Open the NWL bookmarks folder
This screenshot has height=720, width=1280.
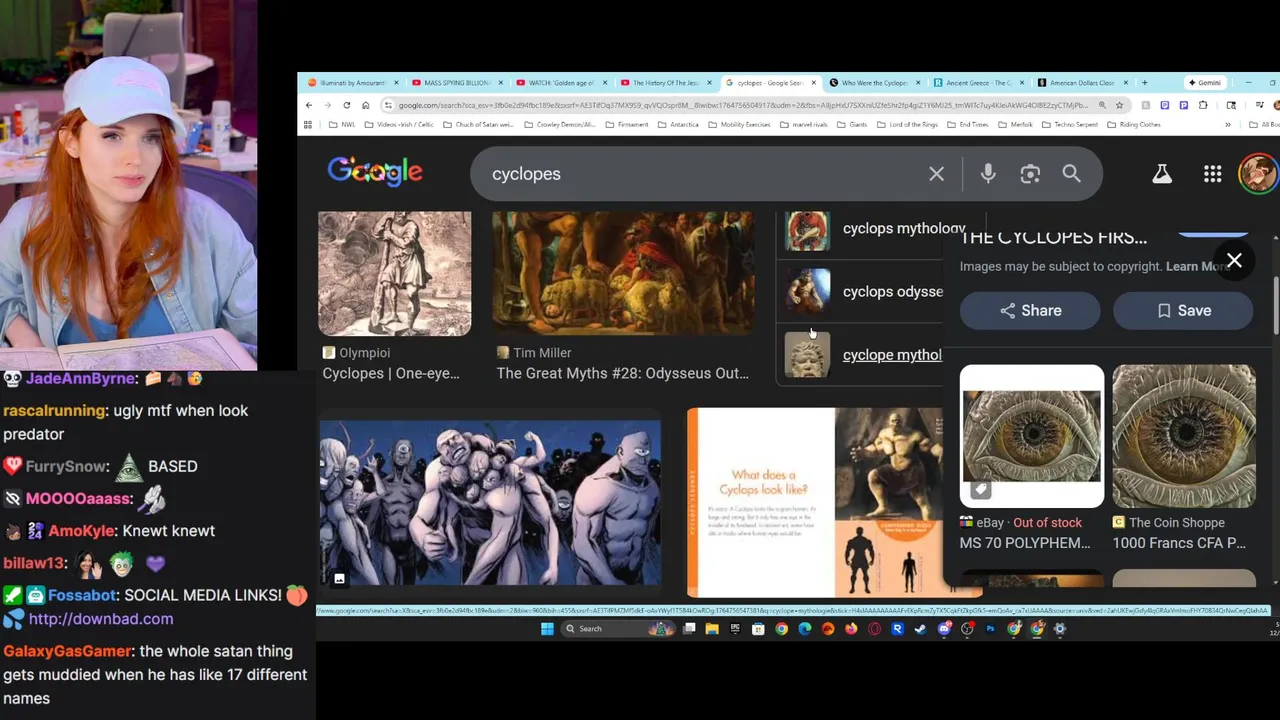(x=342, y=125)
